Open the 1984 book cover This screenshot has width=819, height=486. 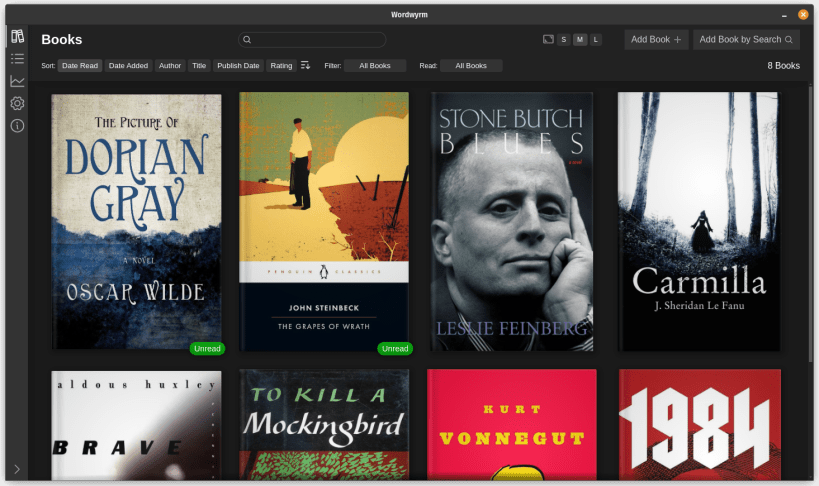pyautogui.click(x=700, y=425)
